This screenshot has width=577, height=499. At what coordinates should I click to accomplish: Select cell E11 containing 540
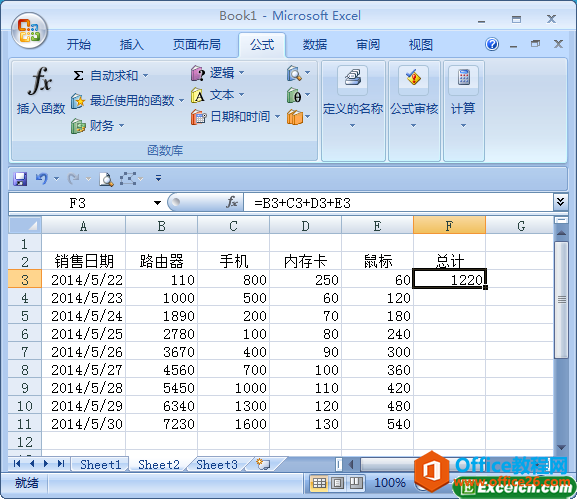377,424
